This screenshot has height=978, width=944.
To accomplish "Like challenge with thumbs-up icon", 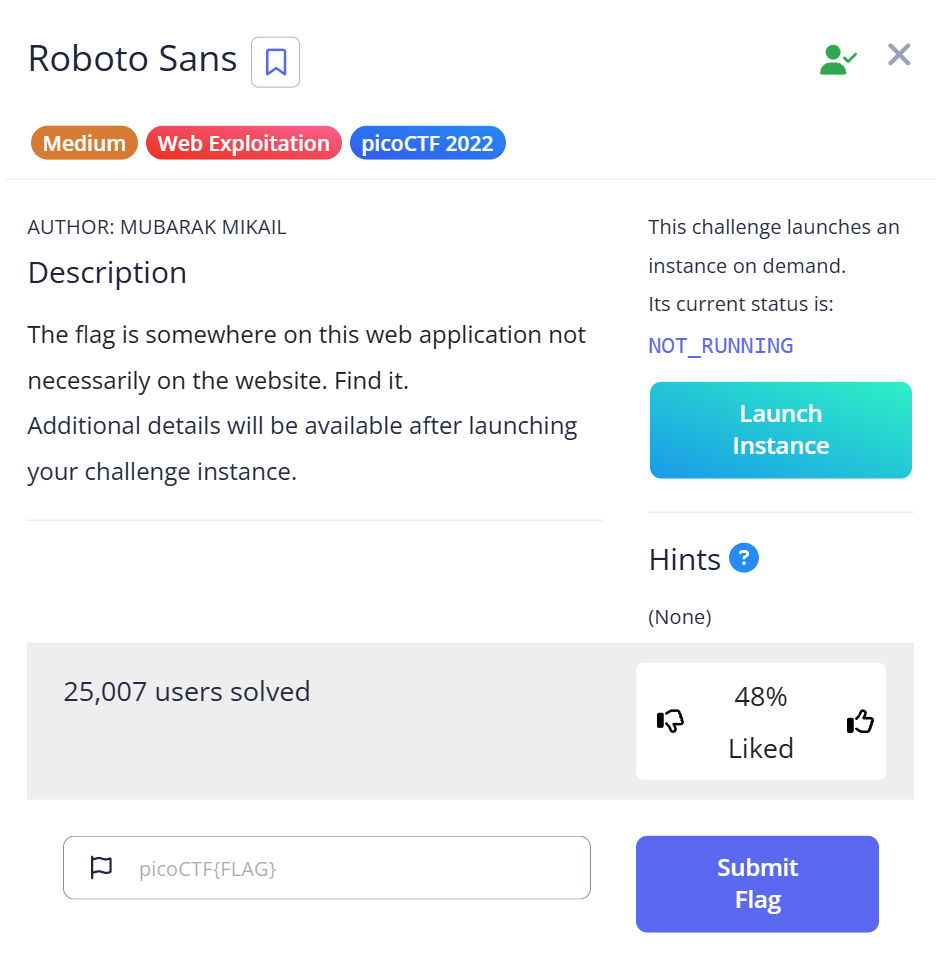I will click(x=860, y=721).
